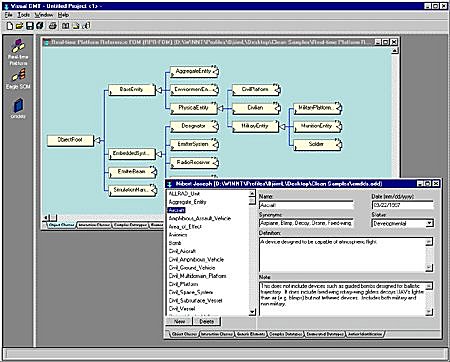This screenshot has width=450, height=362.
Task: Click the last toolbar icon after notes
Action: 86,26
